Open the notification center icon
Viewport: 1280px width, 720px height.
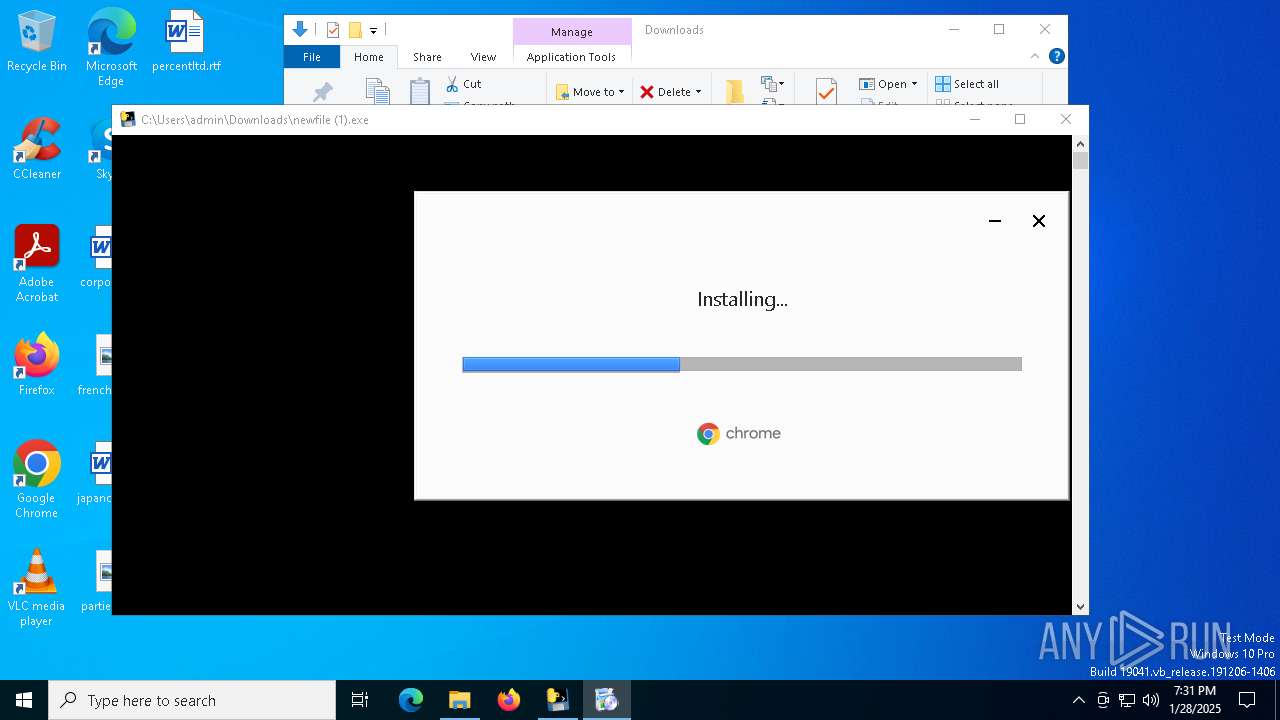point(1247,700)
